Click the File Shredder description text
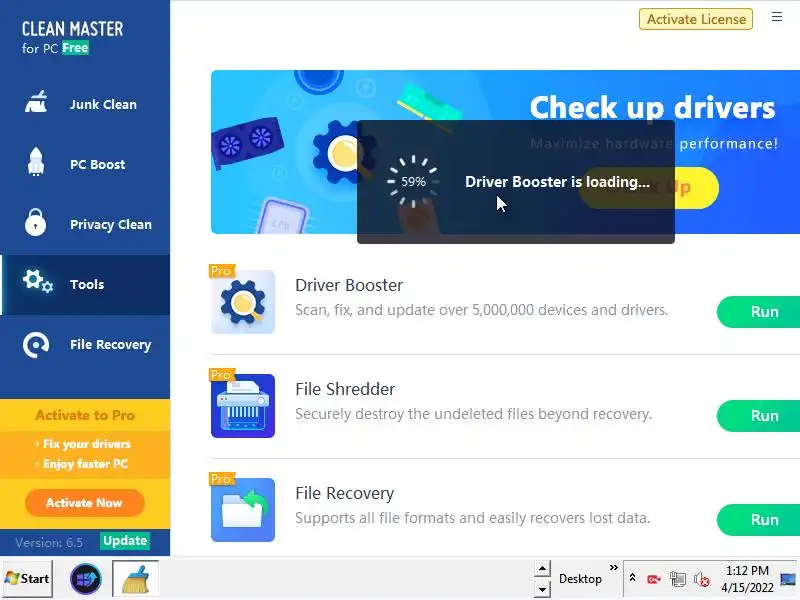The height and width of the screenshot is (600, 800). click(x=473, y=414)
